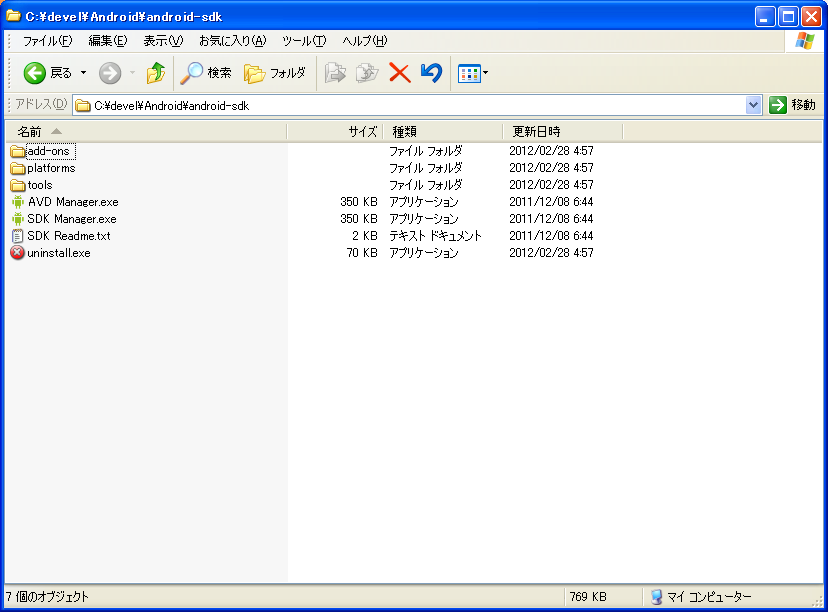Sort by 更新日時 column header
Screen dimensions: 828x612
point(563,131)
